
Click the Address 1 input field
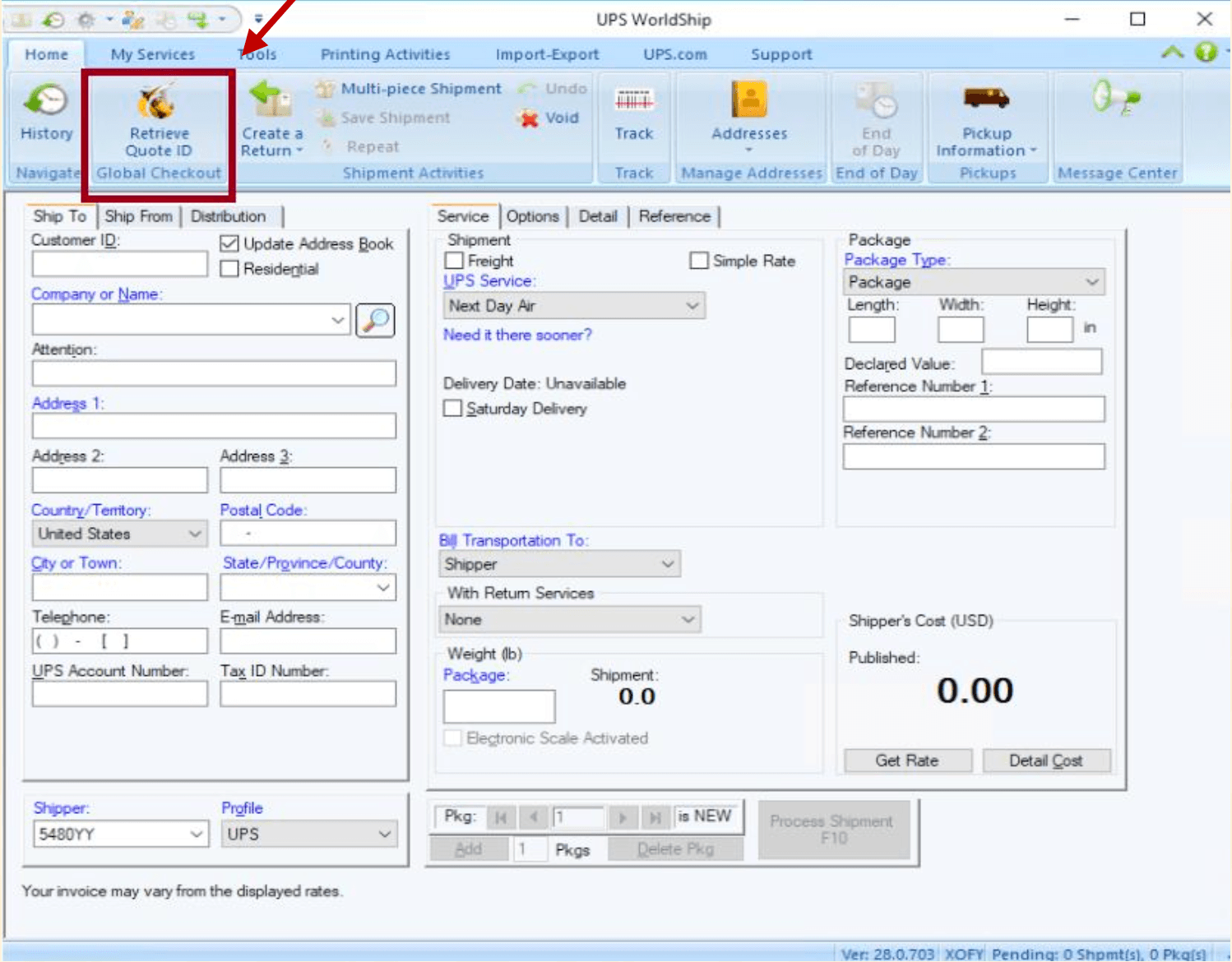[214, 425]
